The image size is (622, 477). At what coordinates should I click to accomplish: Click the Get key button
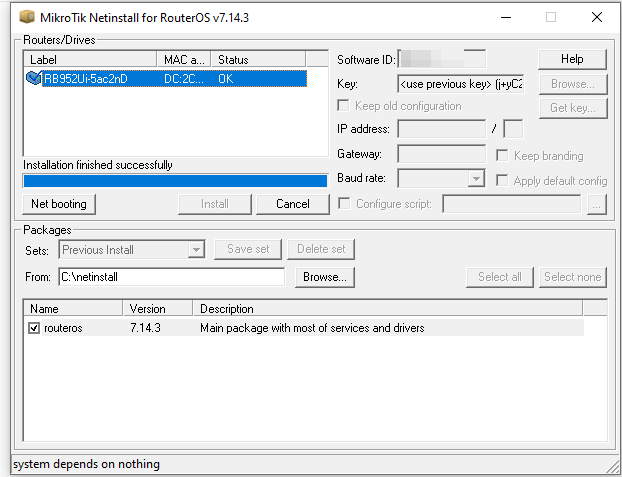pos(573,108)
